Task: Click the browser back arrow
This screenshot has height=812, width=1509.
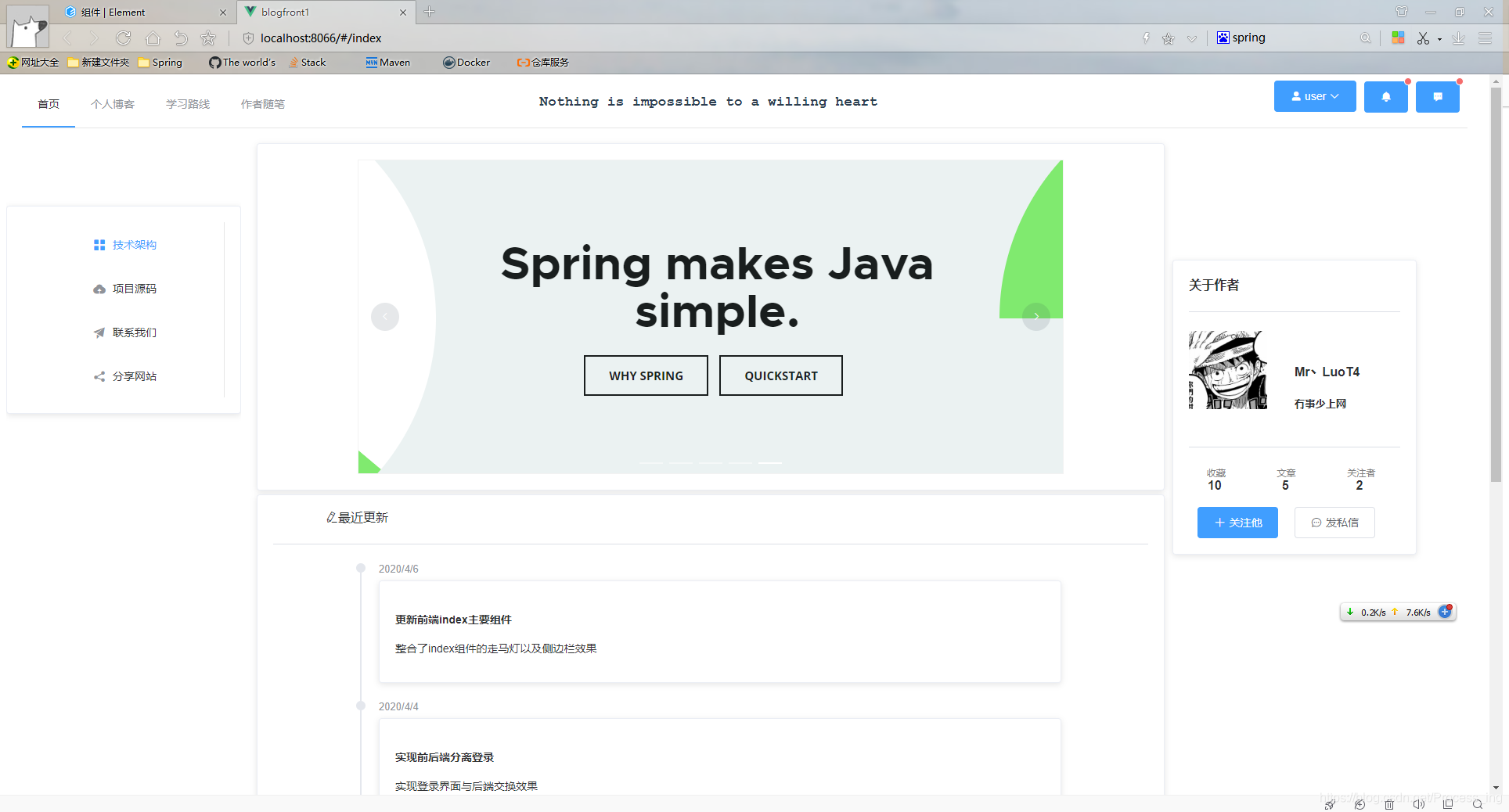Action: tap(67, 38)
